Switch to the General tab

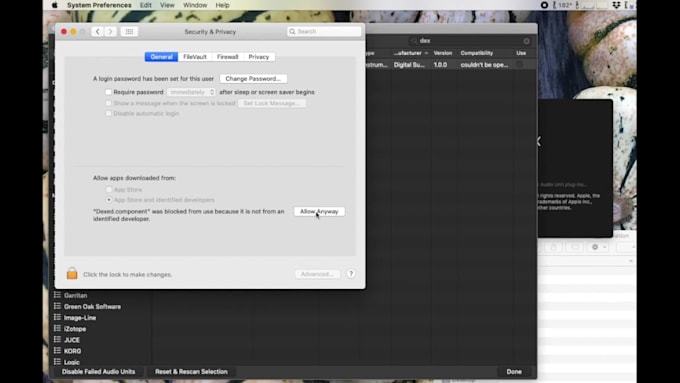pyautogui.click(x=161, y=57)
